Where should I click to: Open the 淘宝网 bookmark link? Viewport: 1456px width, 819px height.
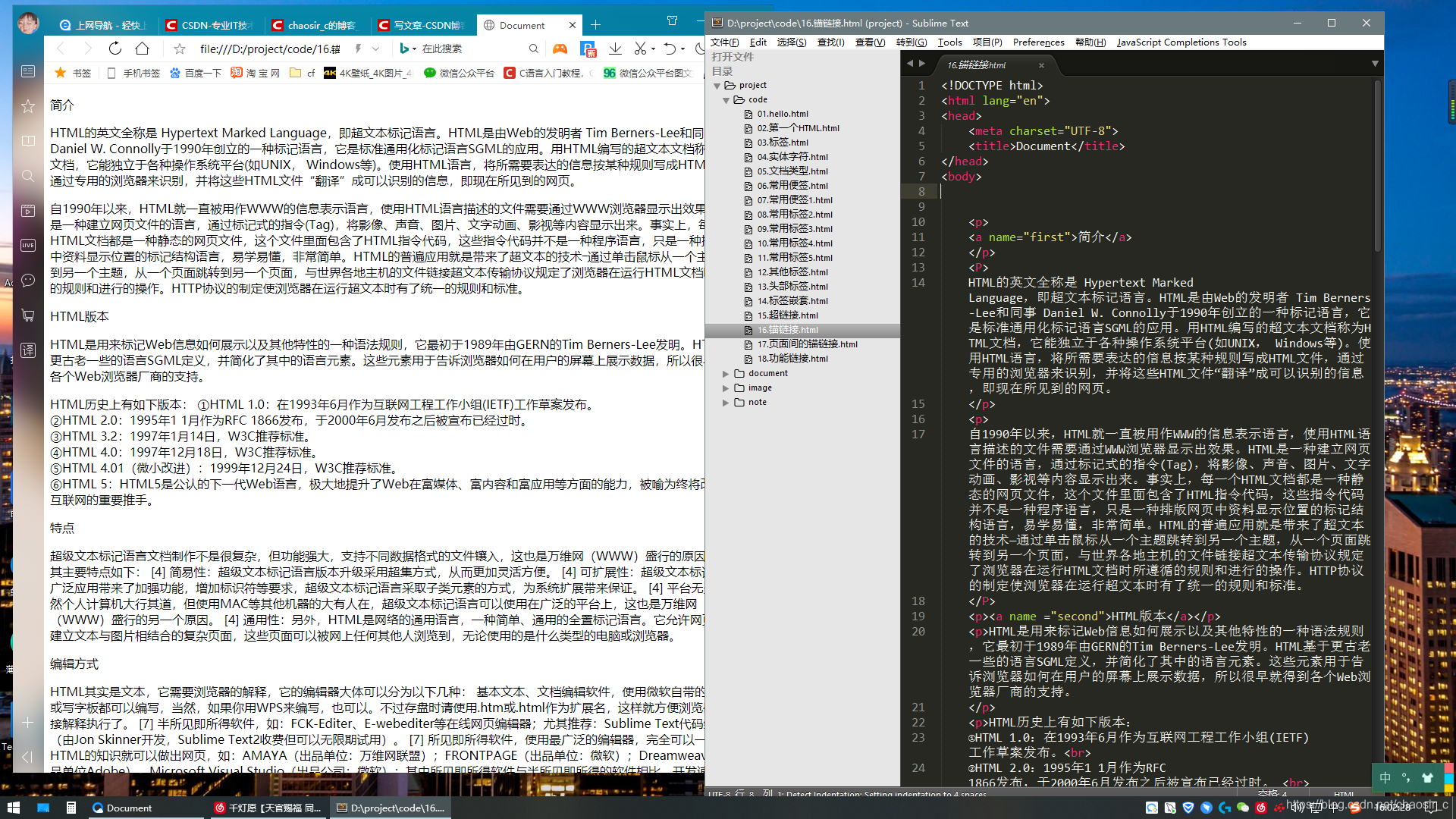pyautogui.click(x=256, y=73)
